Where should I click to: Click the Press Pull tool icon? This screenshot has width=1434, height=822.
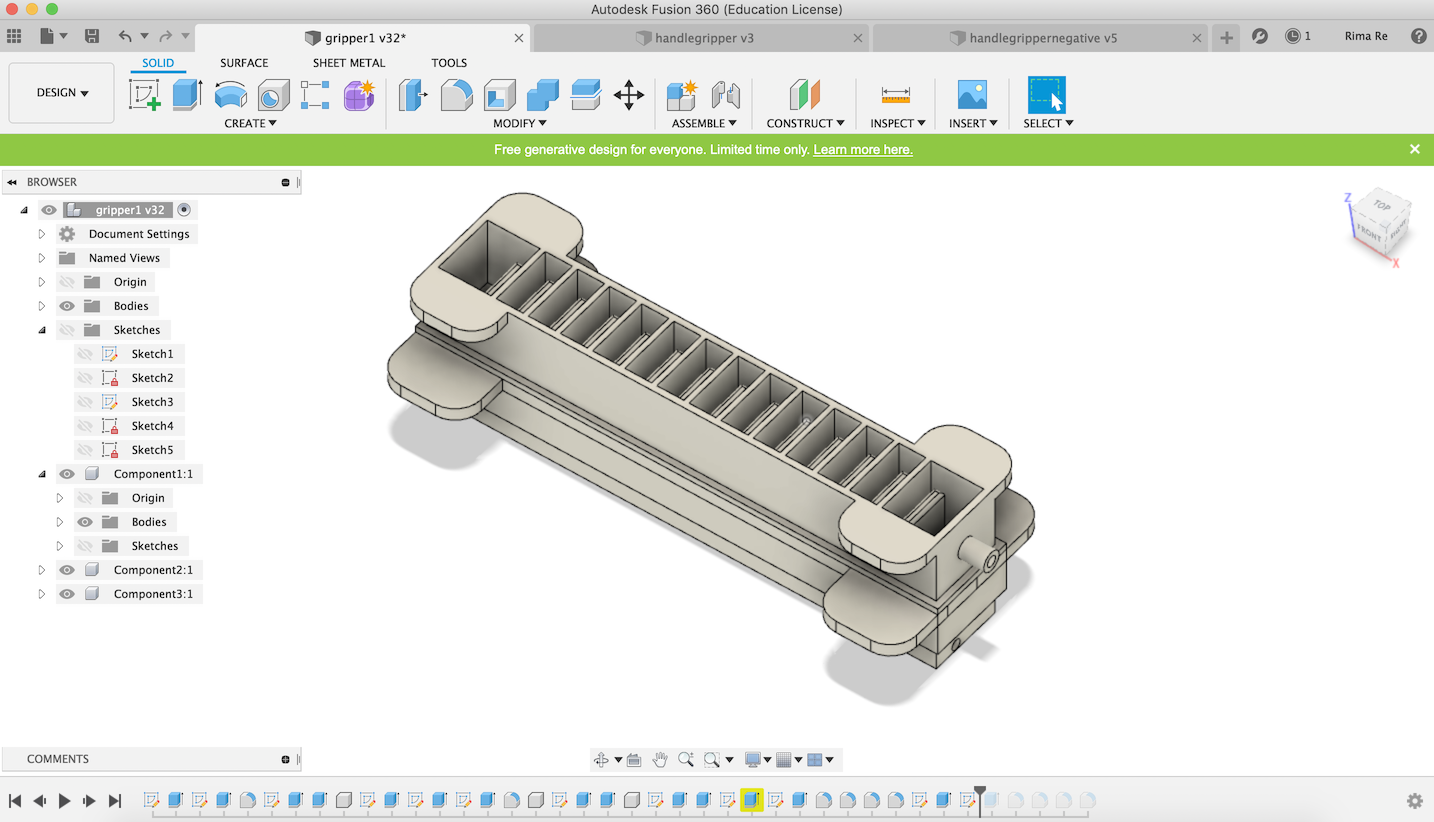(x=413, y=95)
